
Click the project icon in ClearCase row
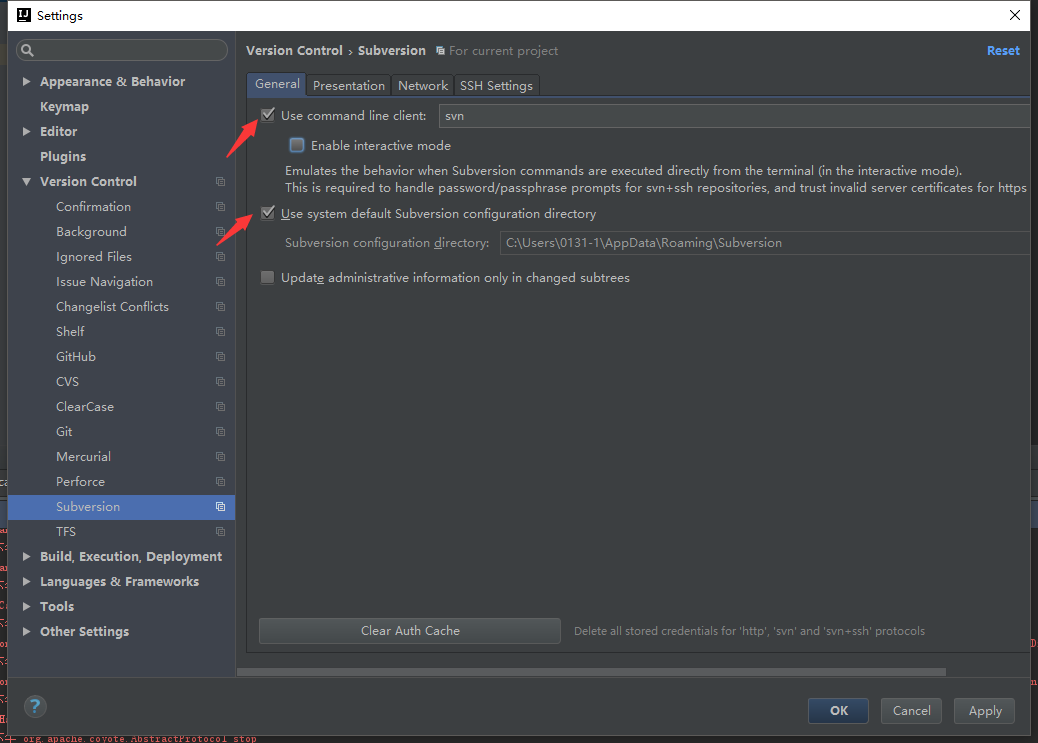(x=220, y=407)
